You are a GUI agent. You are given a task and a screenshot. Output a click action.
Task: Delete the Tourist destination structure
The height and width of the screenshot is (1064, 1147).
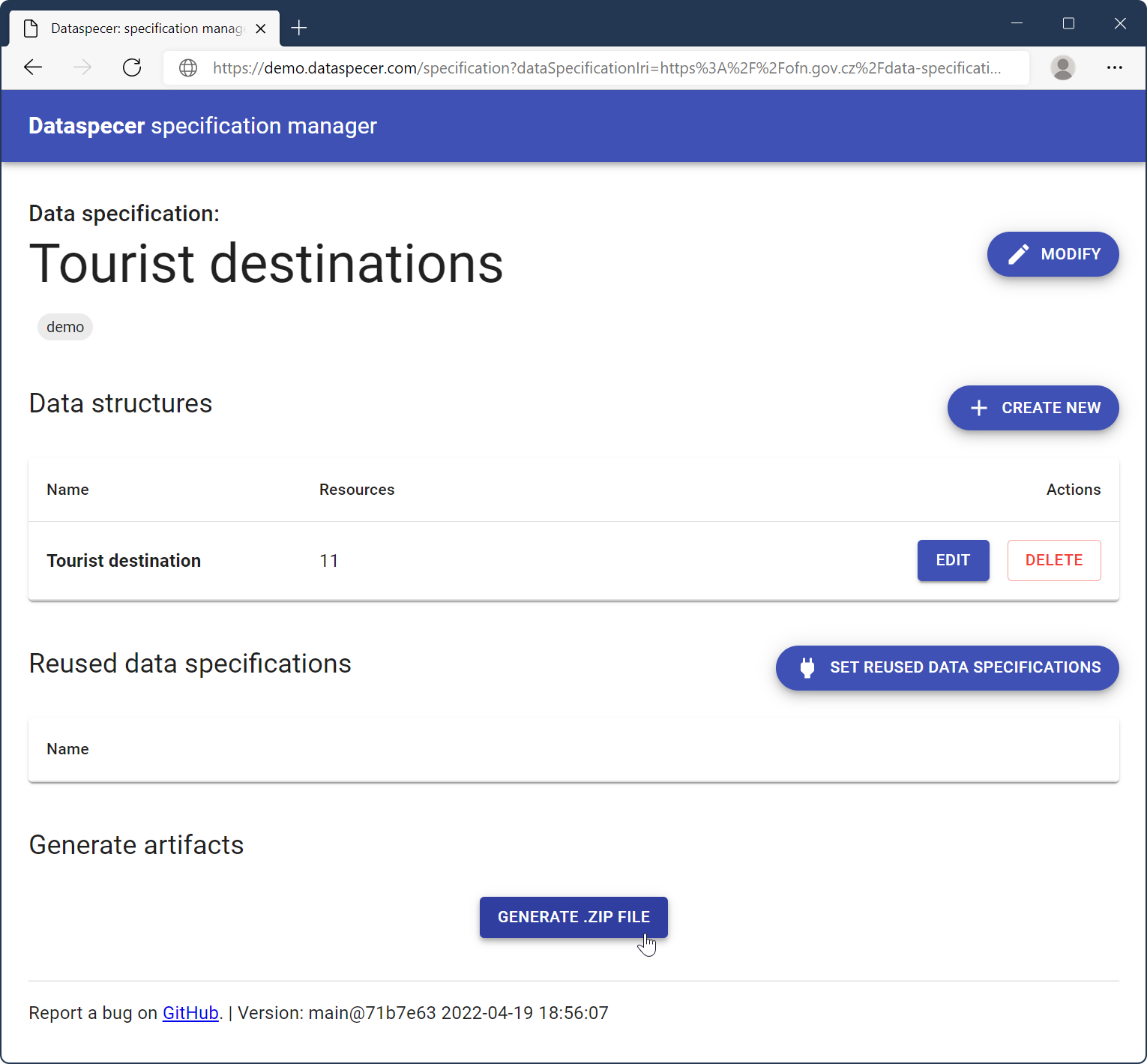[1053, 560]
